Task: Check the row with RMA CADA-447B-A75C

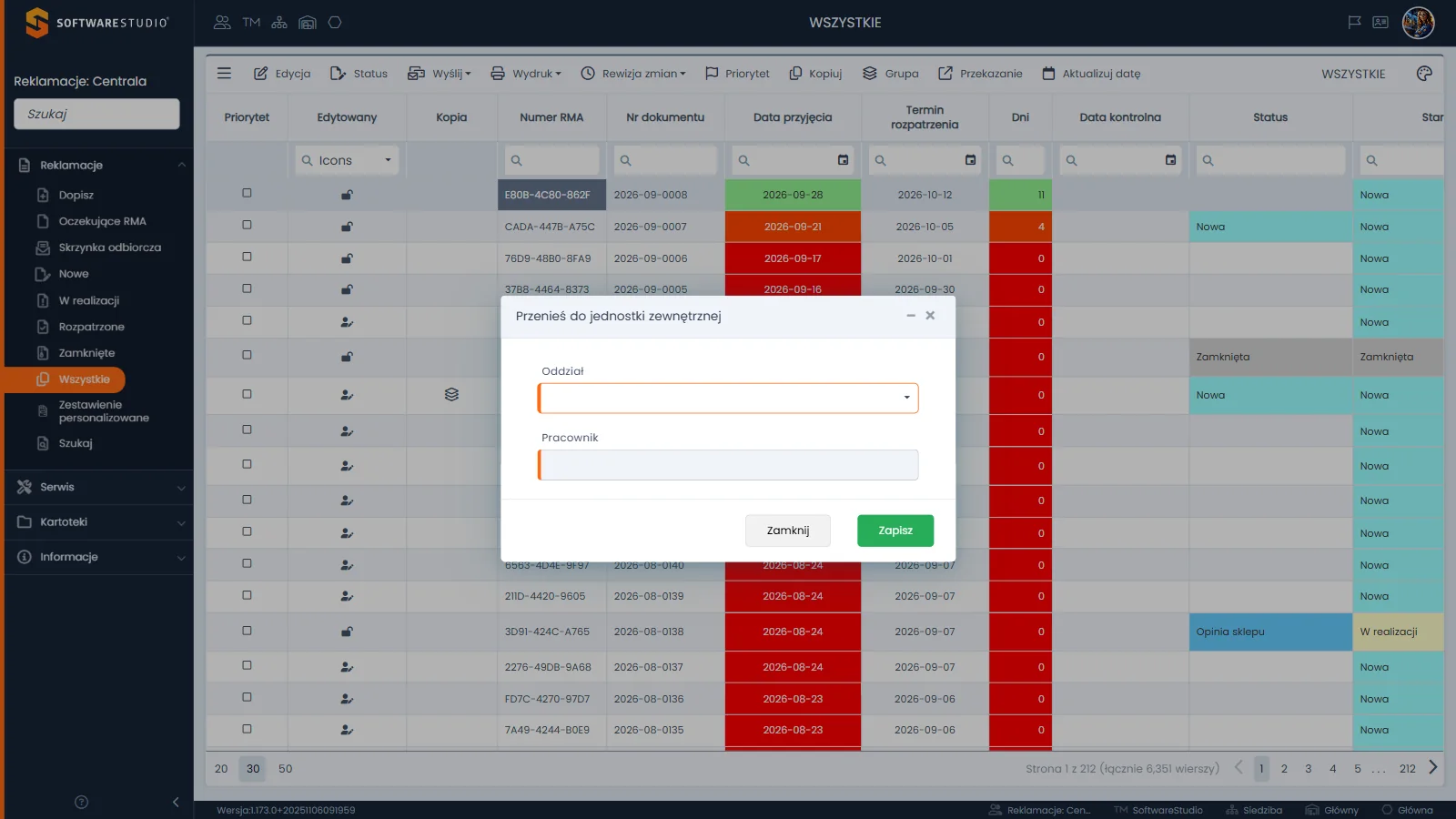Action: (x=247, y=225)
